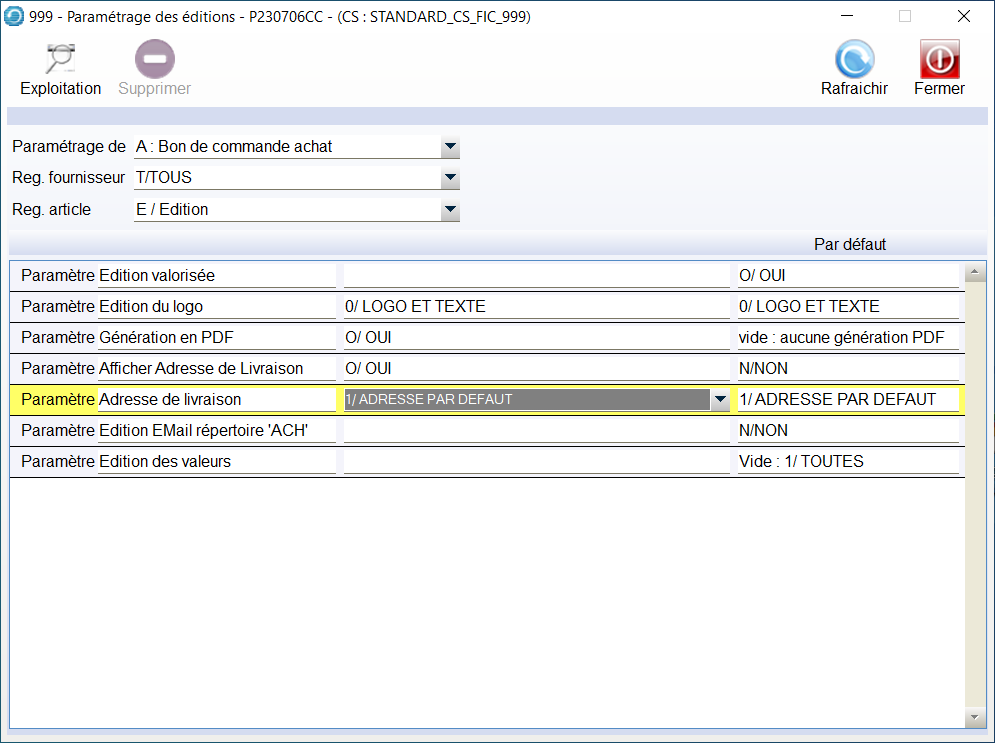Close the Paramétrage des éditions window
995x743 pixels.
[963, 16]
